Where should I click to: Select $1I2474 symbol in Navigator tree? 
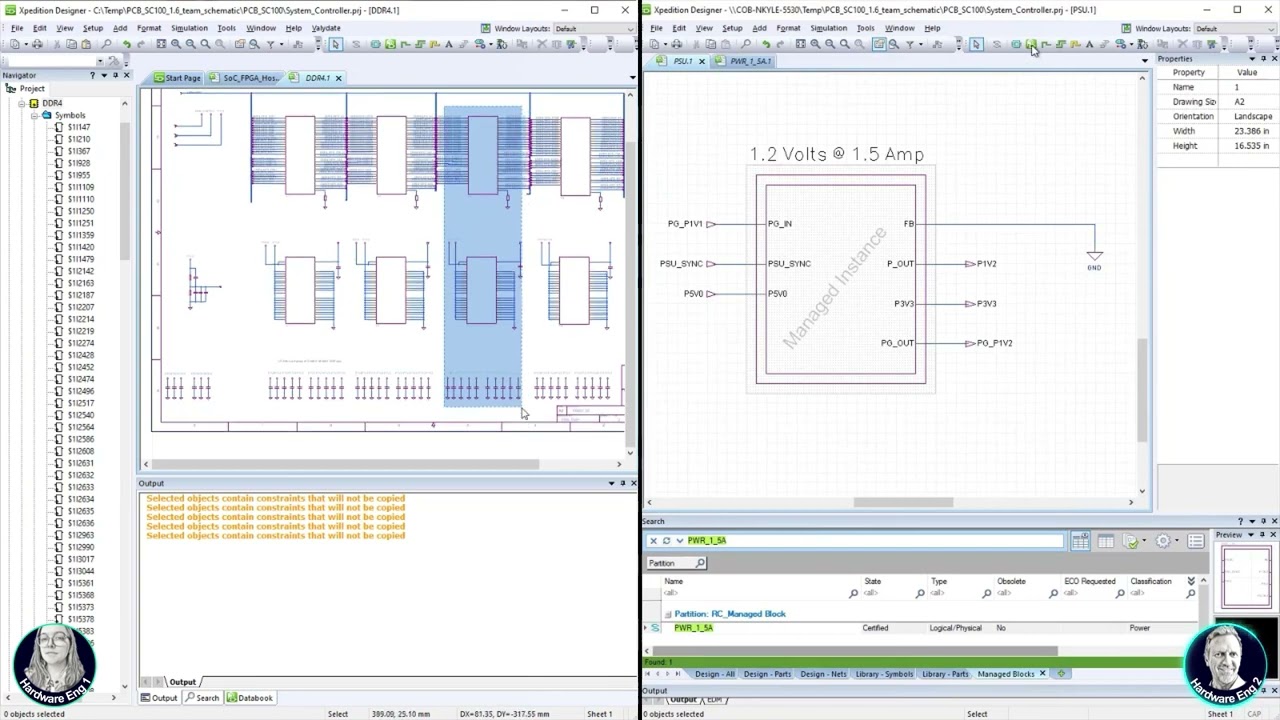(x=80, y=379)
